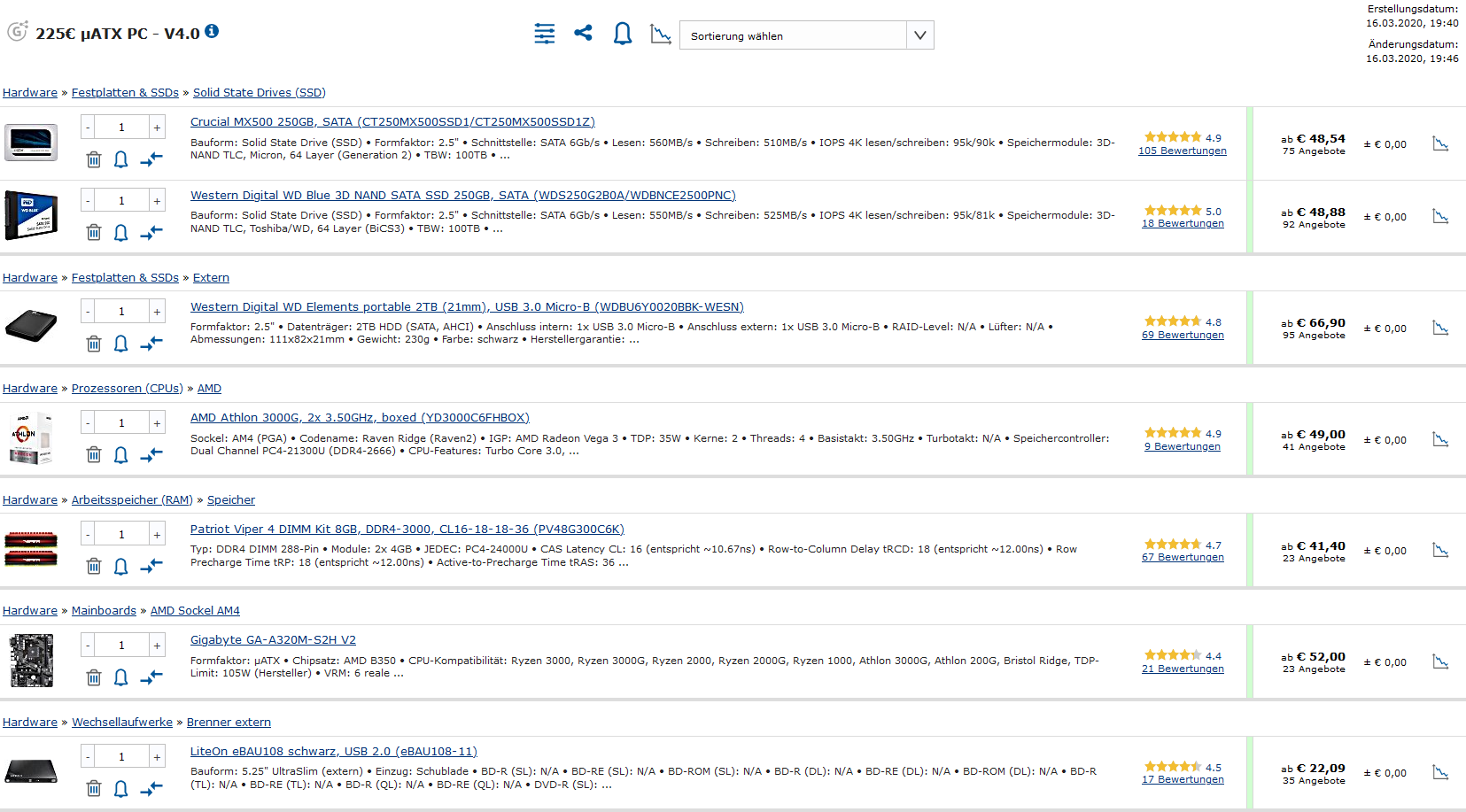Delete LiteOn eBAU108 with trash icon
This screenshot has width=1466, height=812.
point(94,788)
